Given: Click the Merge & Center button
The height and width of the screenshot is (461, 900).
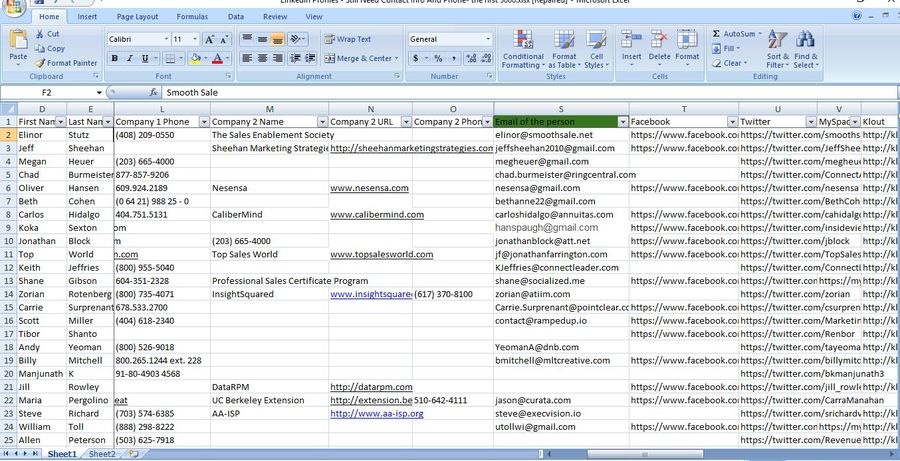Looking at the screenshot, I should click(358, 59).
